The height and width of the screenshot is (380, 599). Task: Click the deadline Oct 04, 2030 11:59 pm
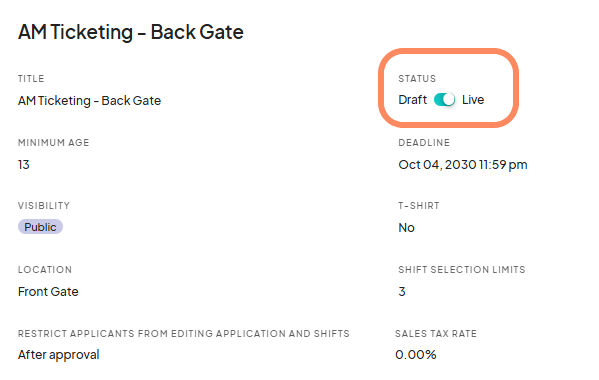463,165
